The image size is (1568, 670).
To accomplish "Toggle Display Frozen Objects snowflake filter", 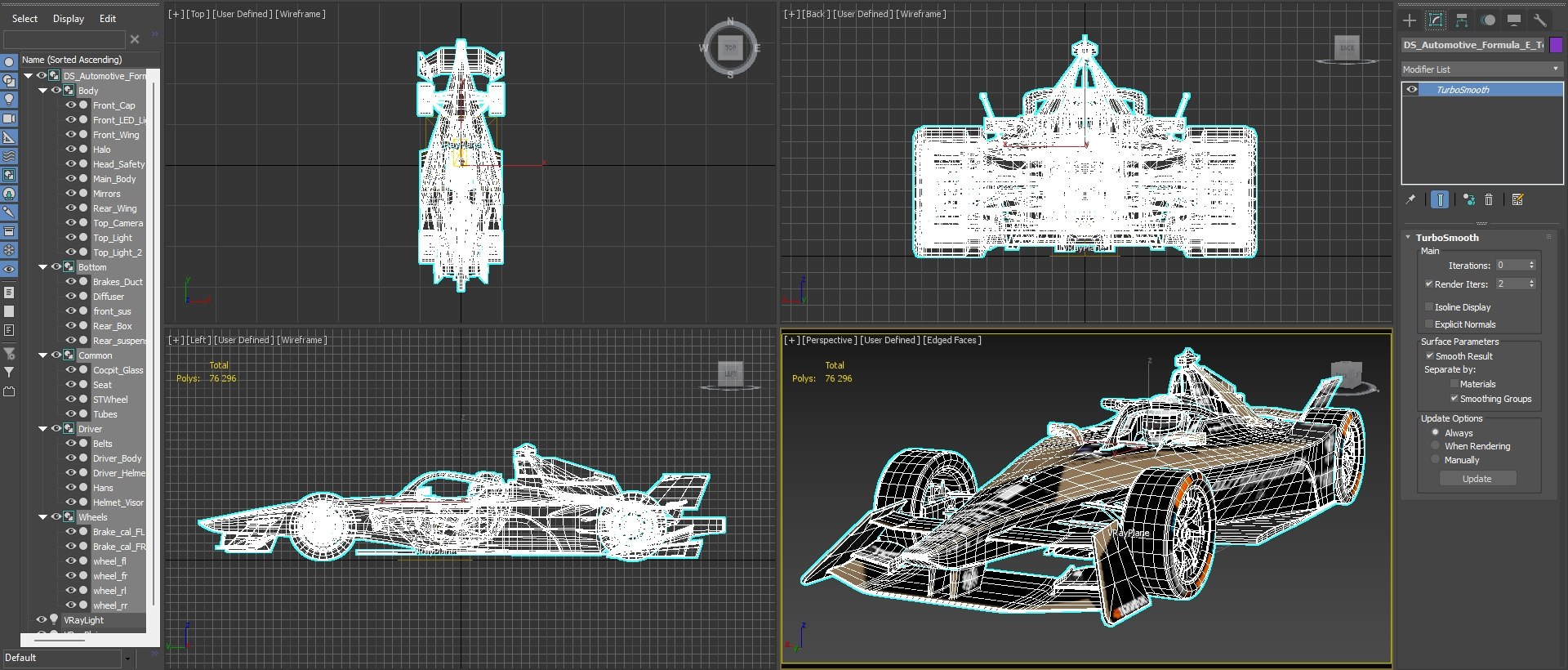I will click(9, 250).
